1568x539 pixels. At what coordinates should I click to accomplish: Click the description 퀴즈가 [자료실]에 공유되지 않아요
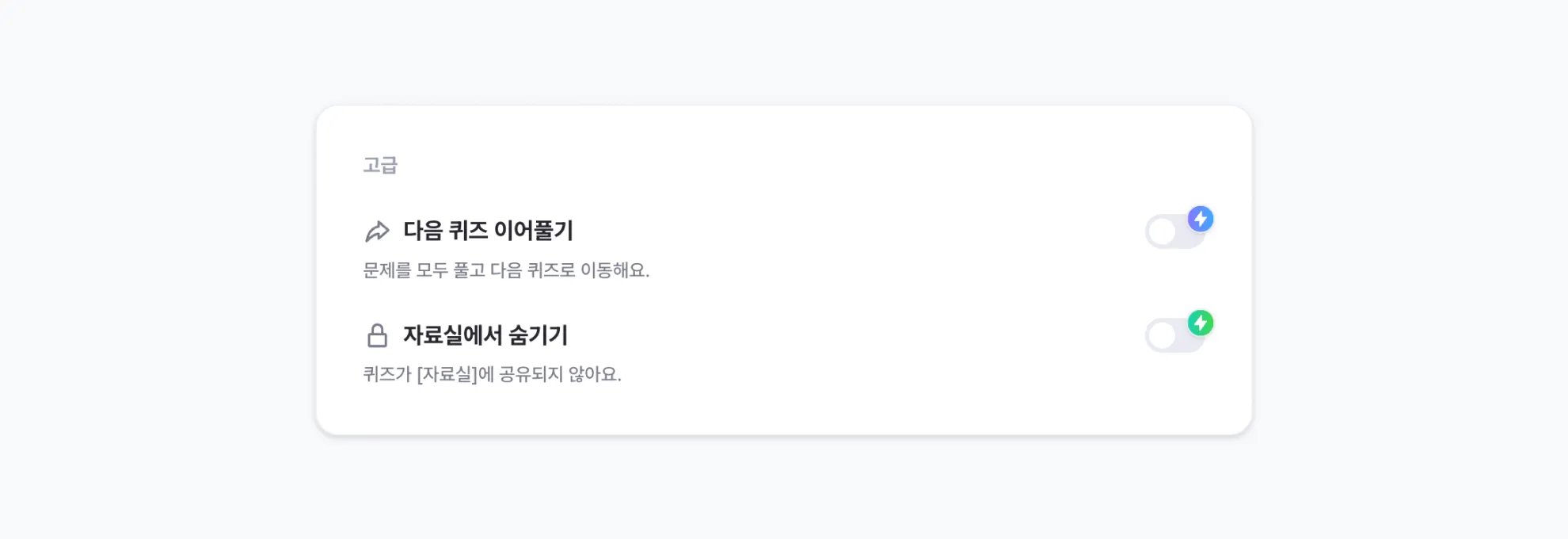click(492, 374)
